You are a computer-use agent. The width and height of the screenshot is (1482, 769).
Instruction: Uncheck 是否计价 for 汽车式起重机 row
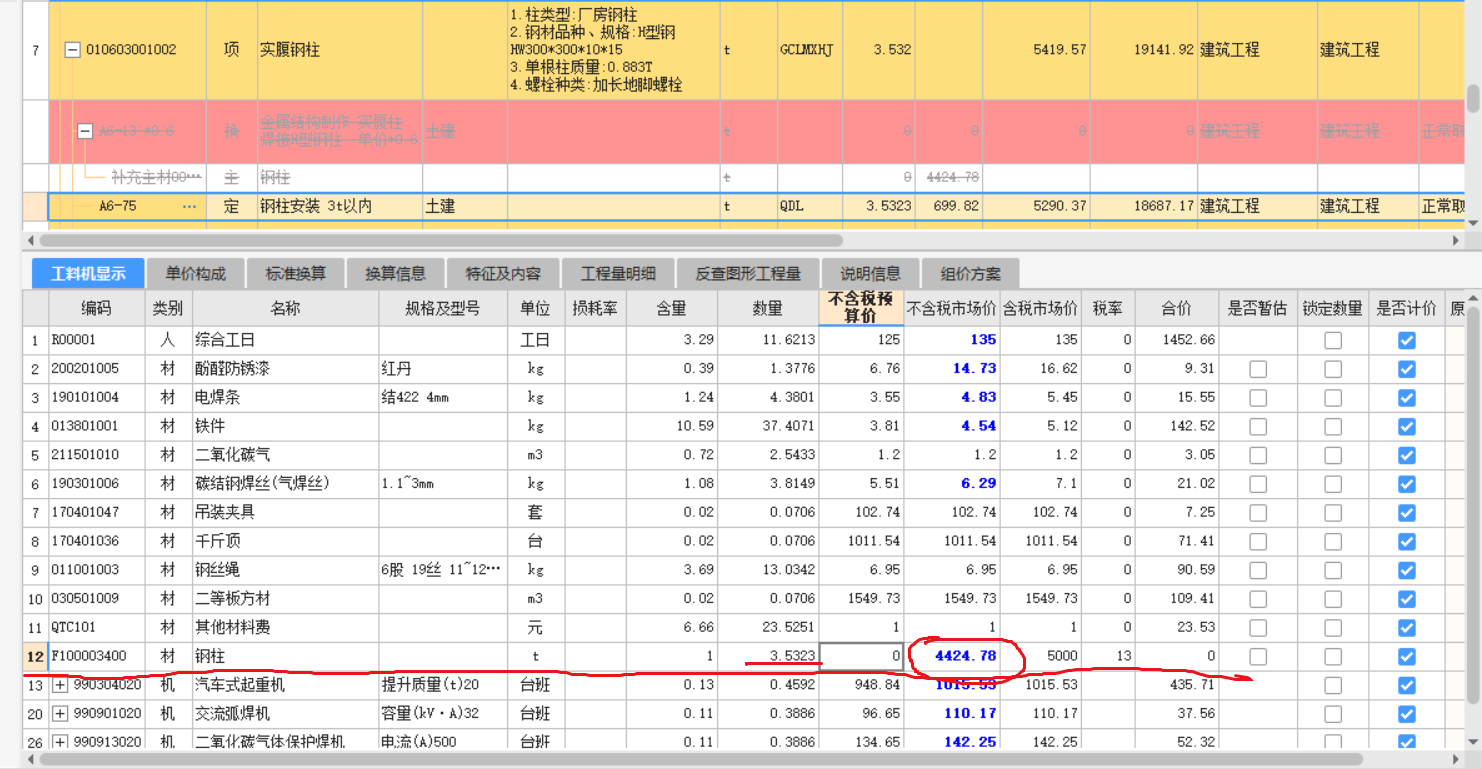tap(1407, 686)
